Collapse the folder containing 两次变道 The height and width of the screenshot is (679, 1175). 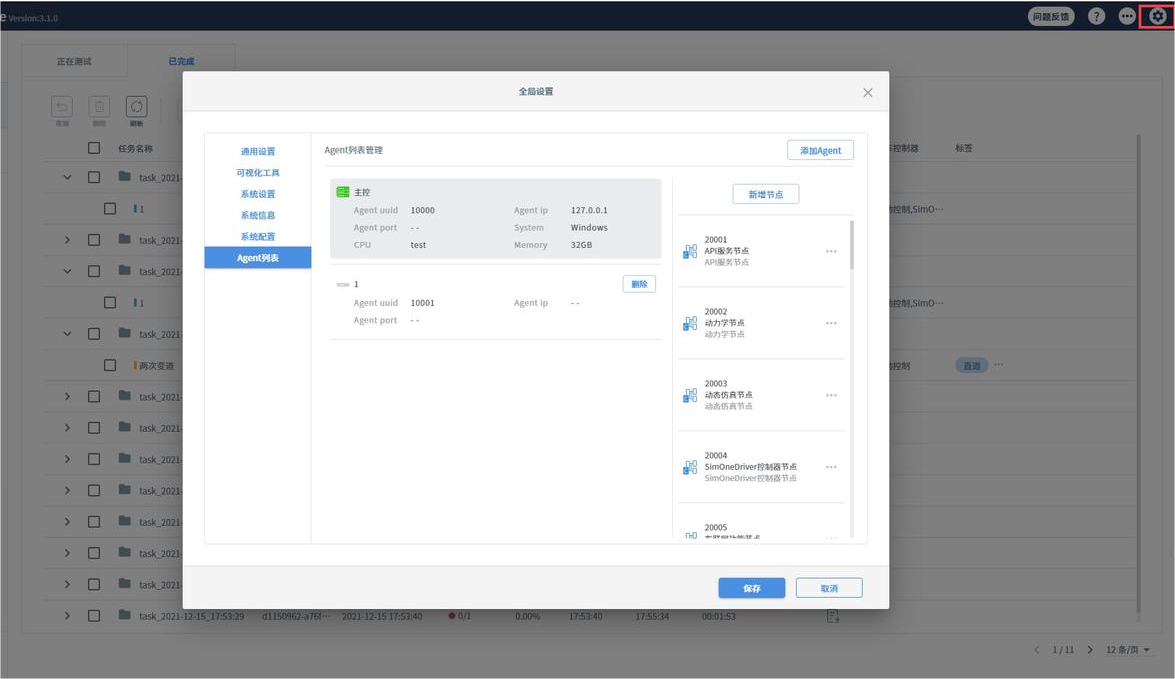pyautogui.click(x=67, y=334)
